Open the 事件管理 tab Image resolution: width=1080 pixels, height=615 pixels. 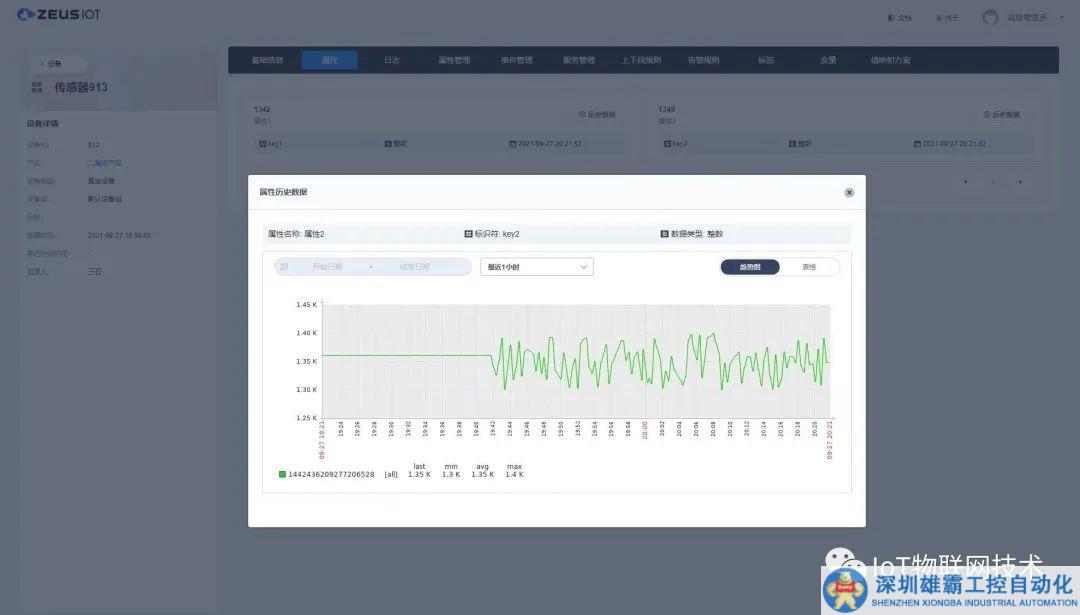point(516,60)
